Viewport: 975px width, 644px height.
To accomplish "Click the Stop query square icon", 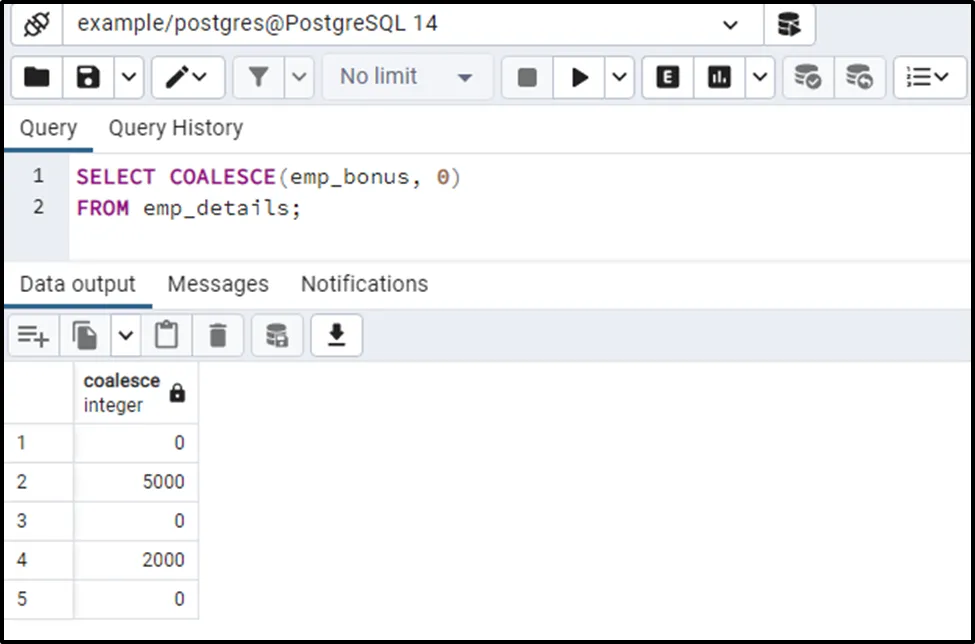I will pos(527,77).
